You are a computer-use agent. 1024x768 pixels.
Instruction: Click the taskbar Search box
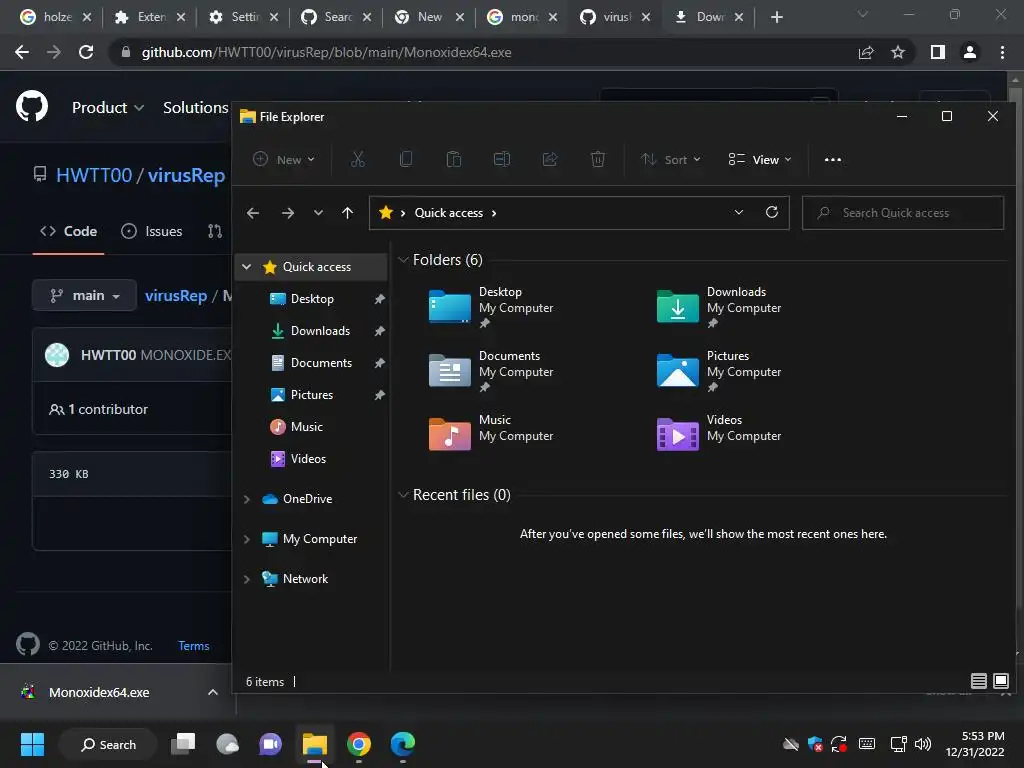[x=108, y=744]
